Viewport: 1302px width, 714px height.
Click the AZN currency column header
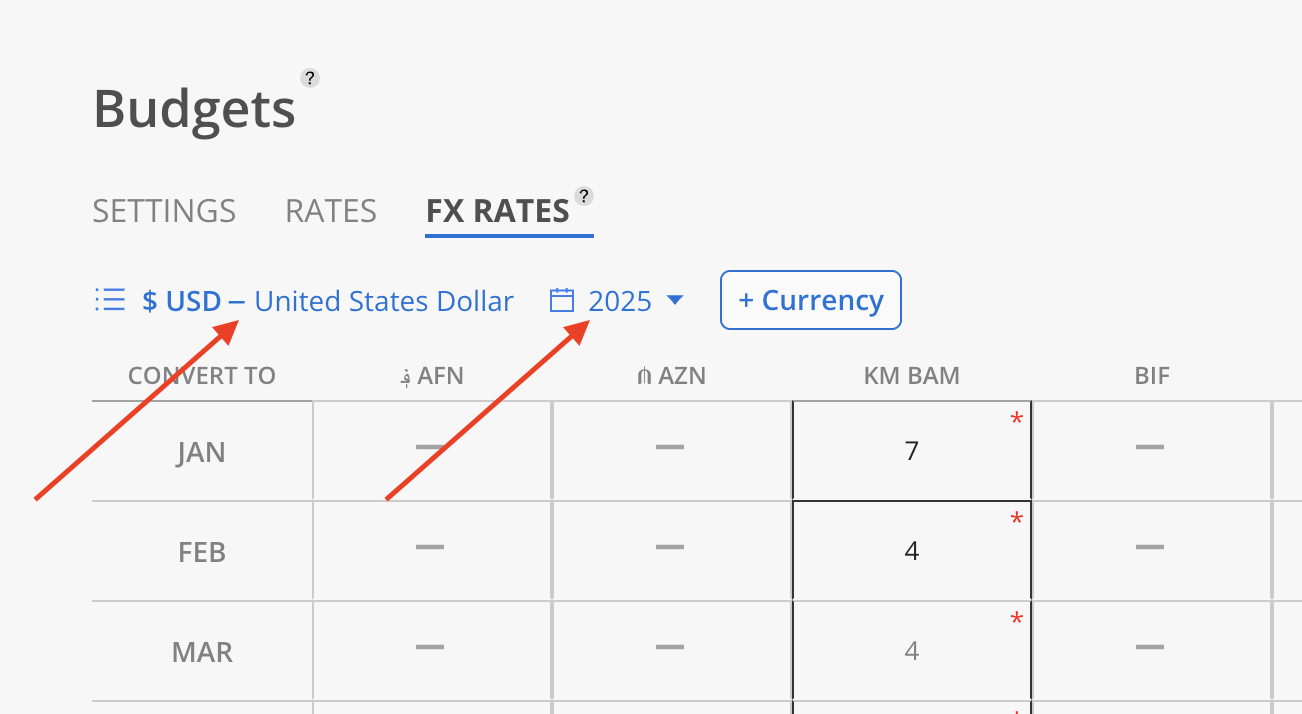pyautogui.click(x=670, y=376)
